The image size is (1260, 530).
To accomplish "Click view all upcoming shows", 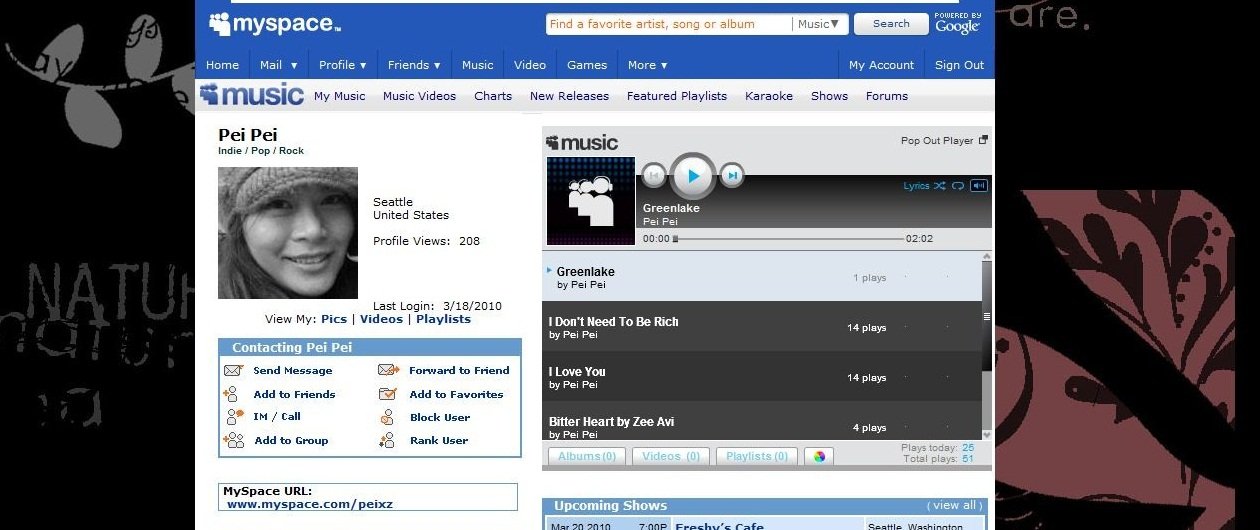I will pos(955,505).
